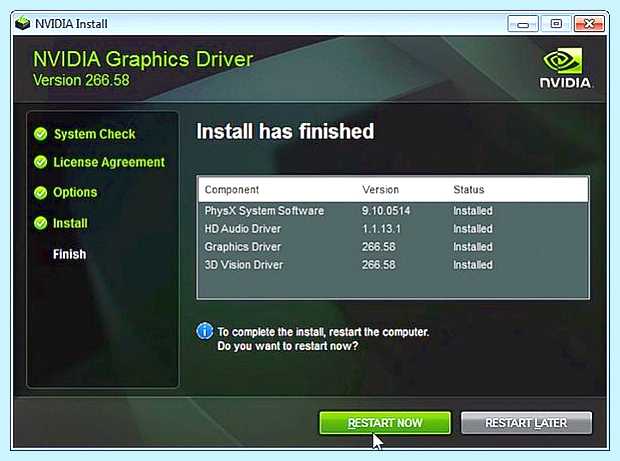Click the green checkmark beside Install
This screenshot has width=620, height=461.
tap(40, 223)
